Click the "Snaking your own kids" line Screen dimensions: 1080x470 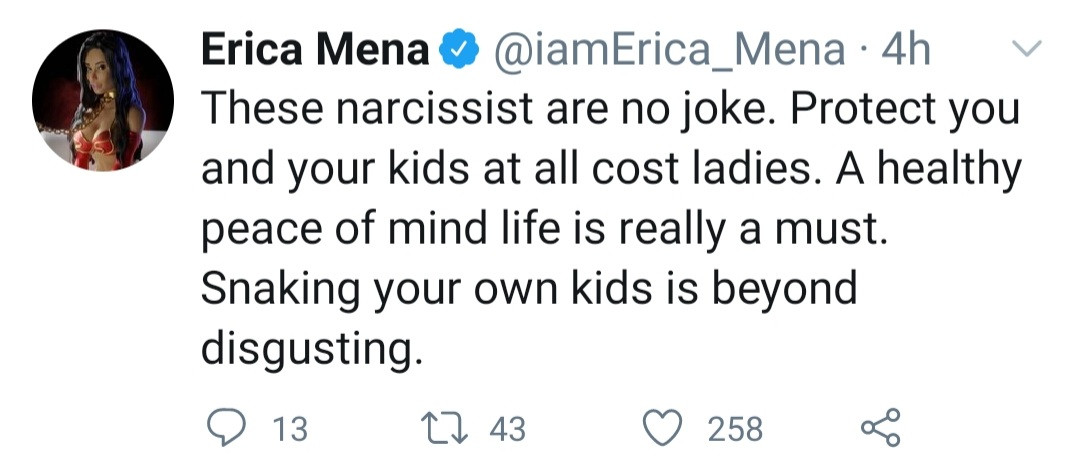[425, 289]
